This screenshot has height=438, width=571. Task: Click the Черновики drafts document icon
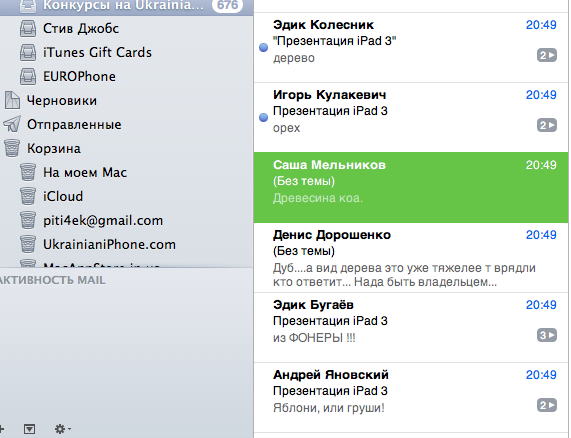pos(12,100)
